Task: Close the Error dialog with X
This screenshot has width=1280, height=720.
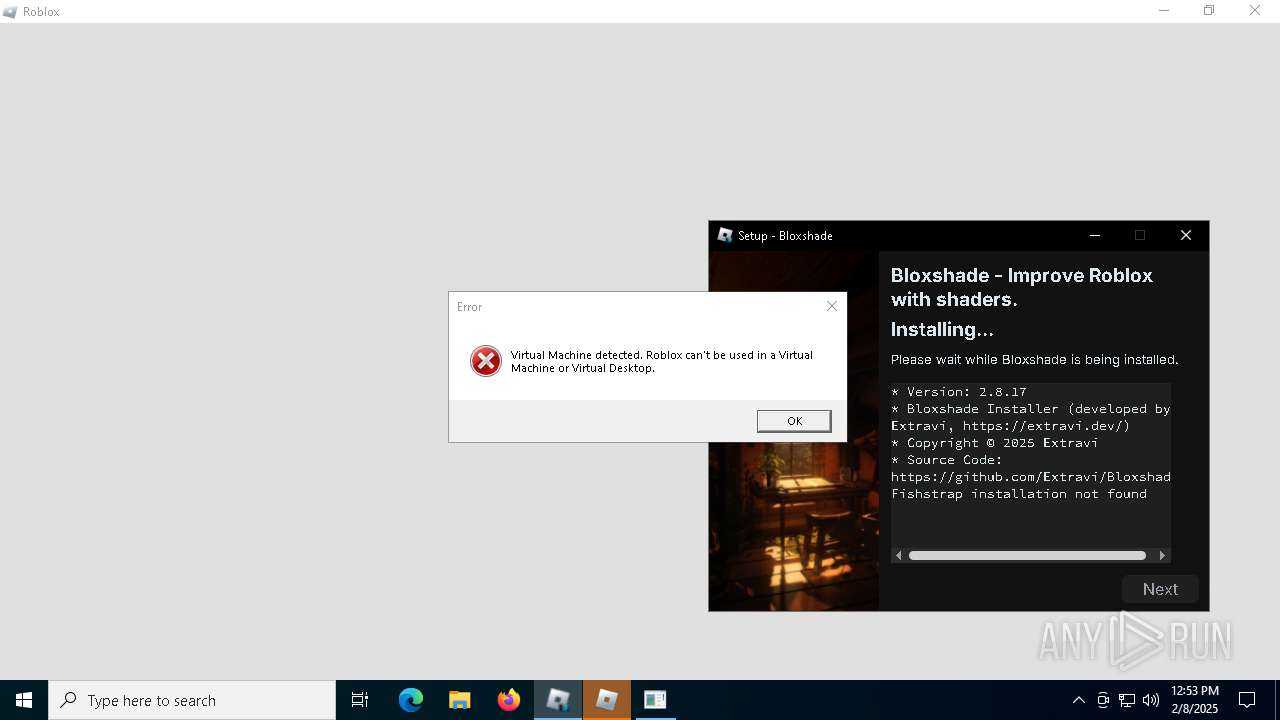Action: (832, 306)
